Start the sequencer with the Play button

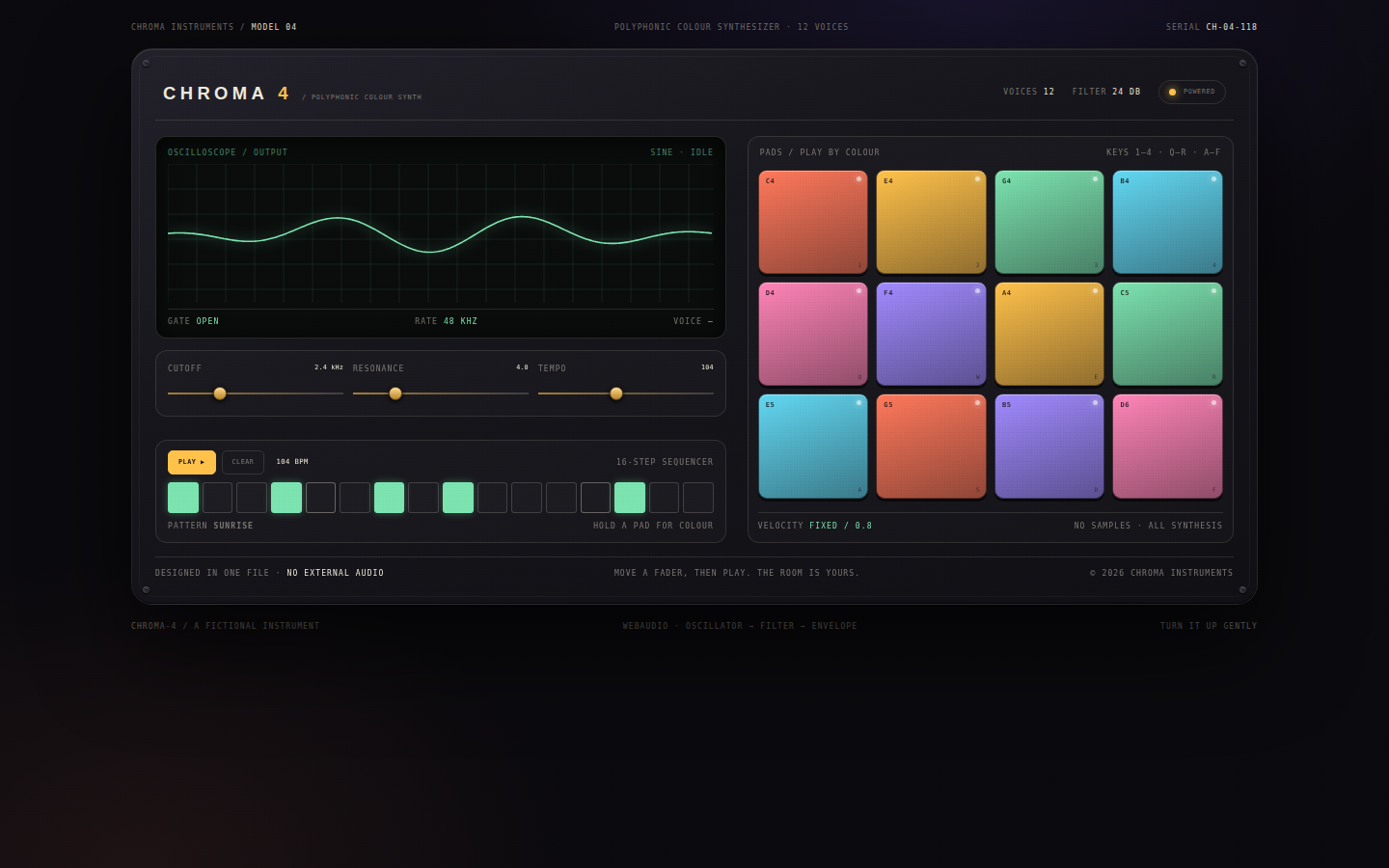pyautogui.click(x=192, y=462)
